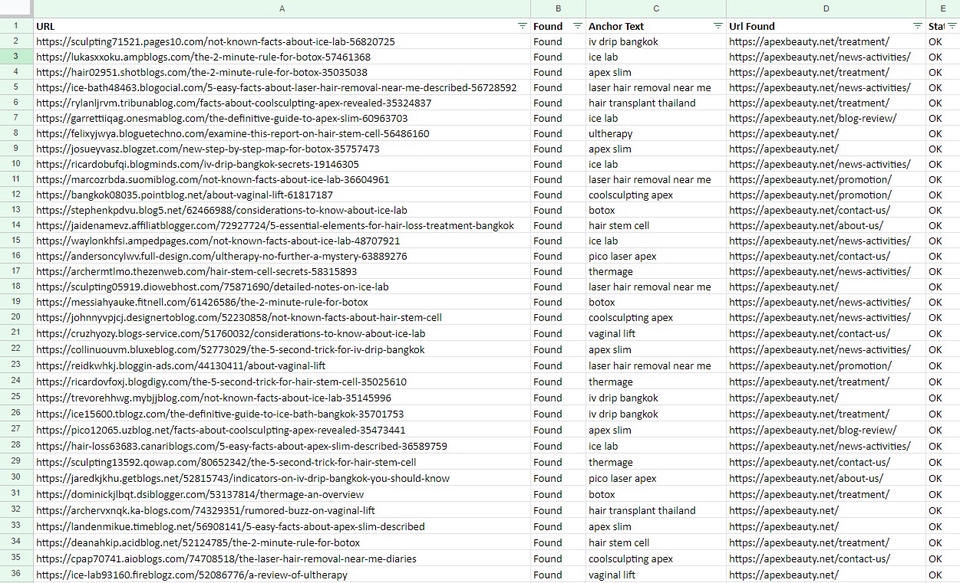Open filter dropdown for URL column
The image size is (960, 583).
click(x=522, y=26)
